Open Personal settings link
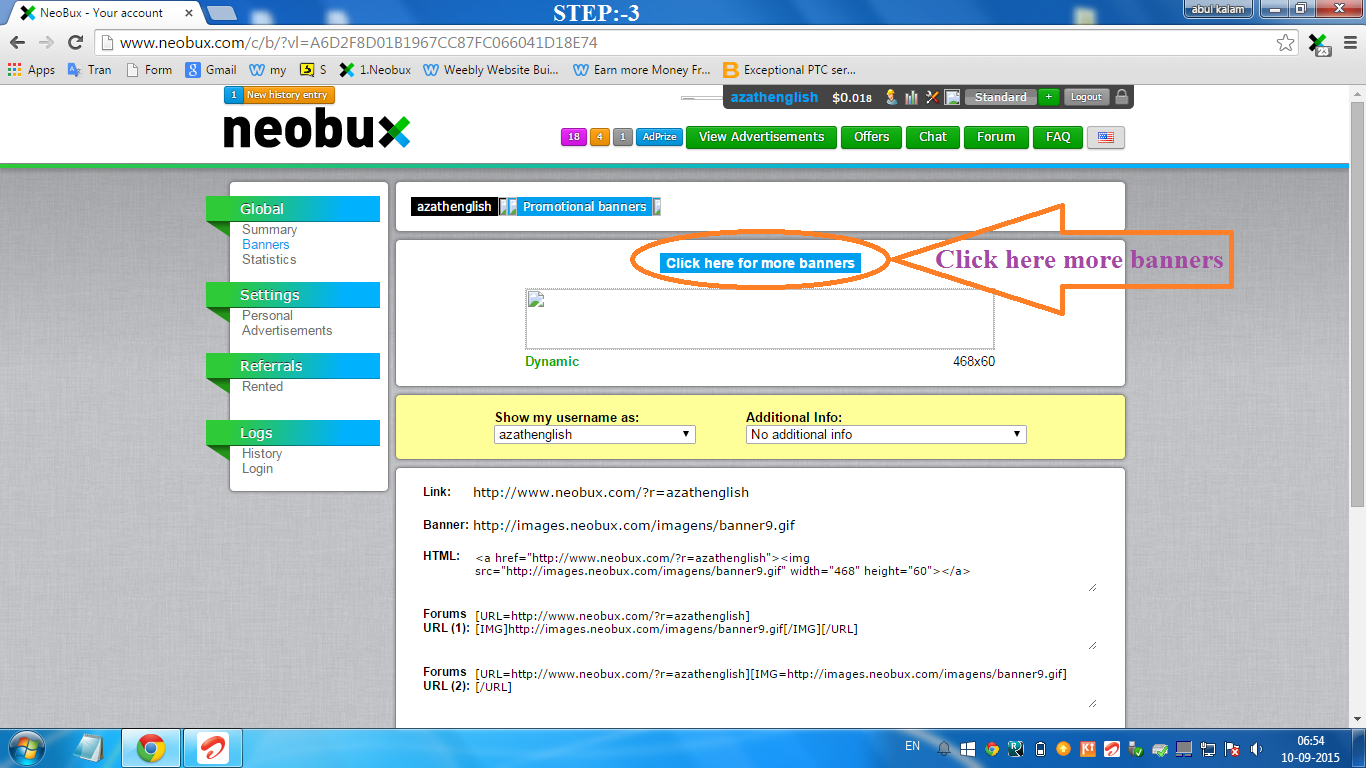Screen dimensions: 1366x768 [267, 315]
